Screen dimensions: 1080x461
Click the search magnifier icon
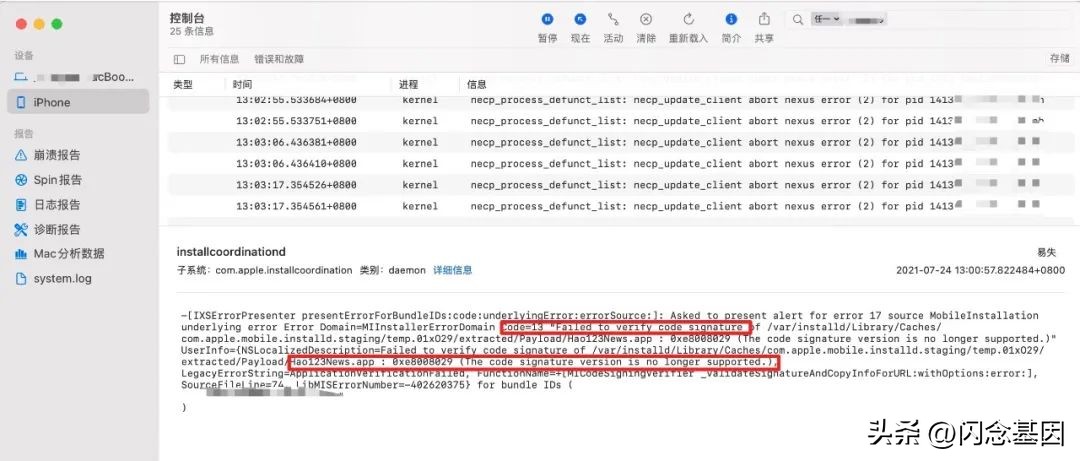click(x=798, y=20)
